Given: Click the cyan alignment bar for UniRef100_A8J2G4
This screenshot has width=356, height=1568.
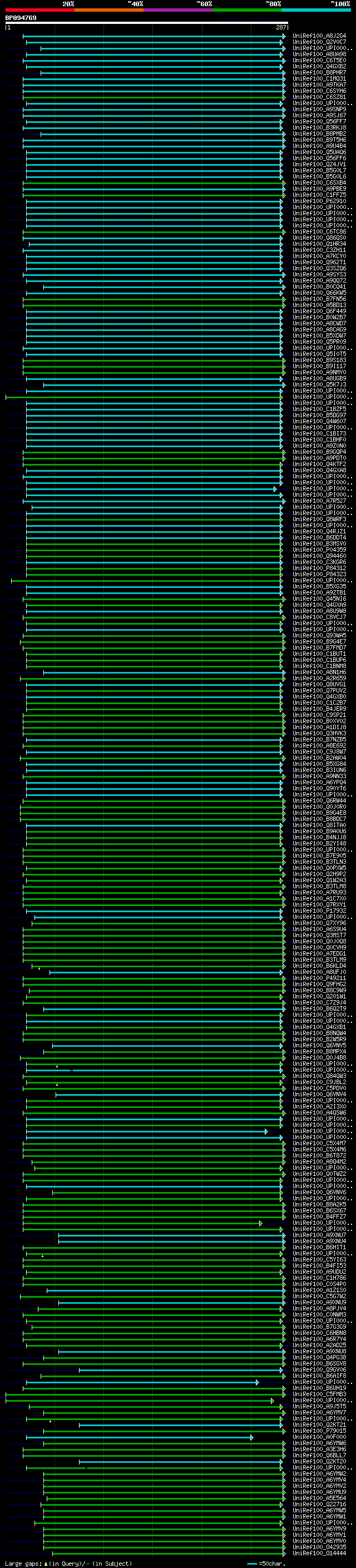Looking at the screenshot, I should (154, 36).
